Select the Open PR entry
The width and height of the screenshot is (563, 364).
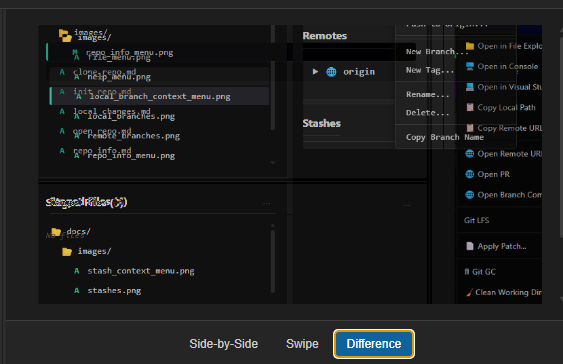coord(493,174)
